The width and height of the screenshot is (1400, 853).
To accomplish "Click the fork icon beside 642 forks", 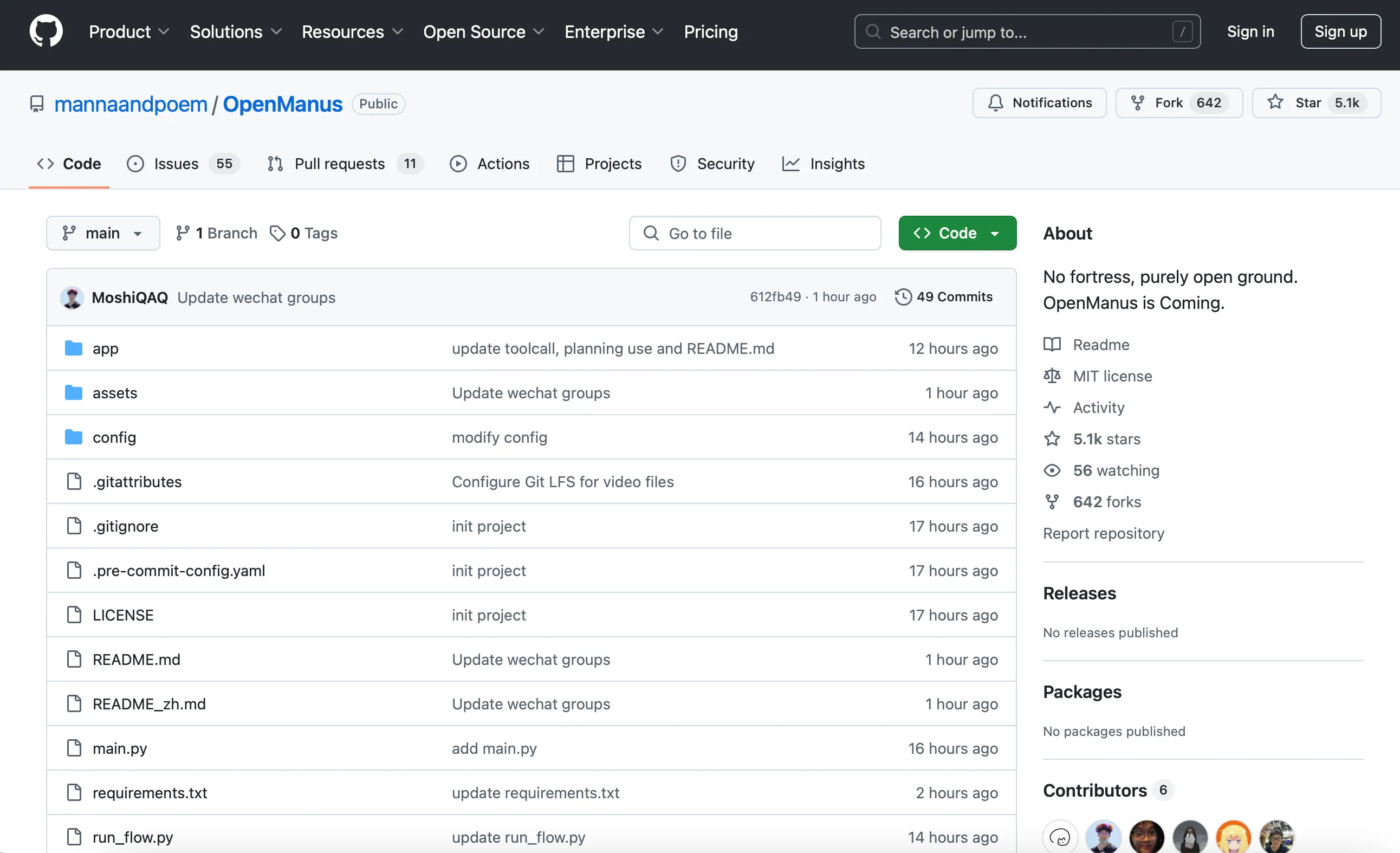I will tap(1052, 502).
